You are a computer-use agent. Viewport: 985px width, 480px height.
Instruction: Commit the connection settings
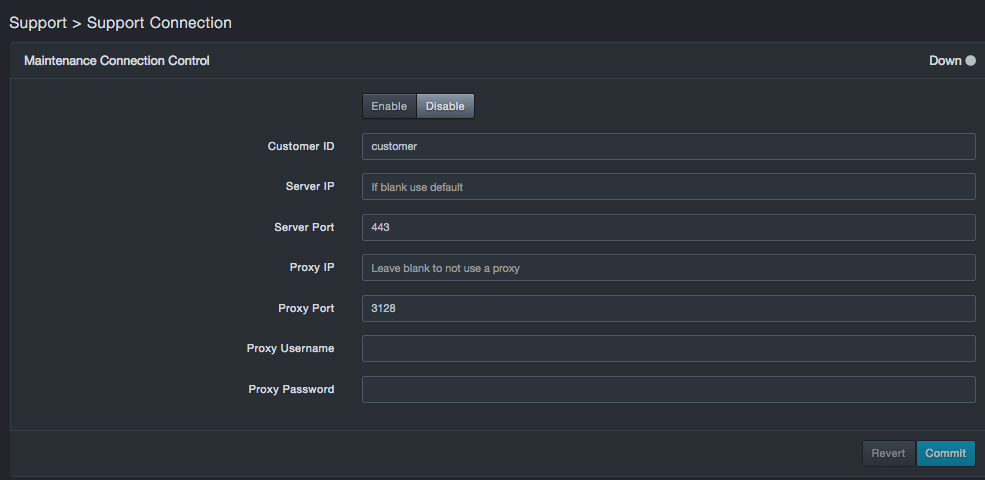(945, 453)
